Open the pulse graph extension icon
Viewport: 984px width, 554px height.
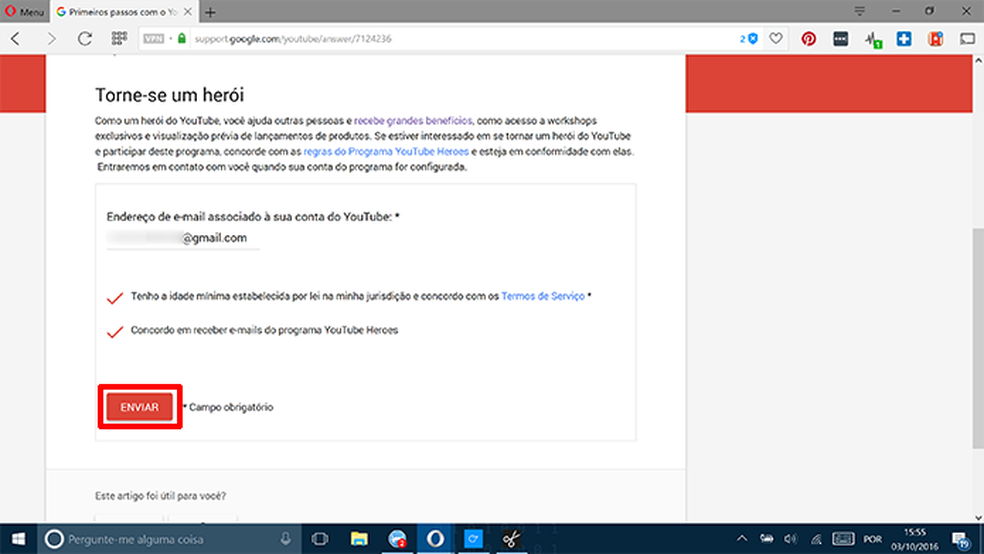pos(873,40)
